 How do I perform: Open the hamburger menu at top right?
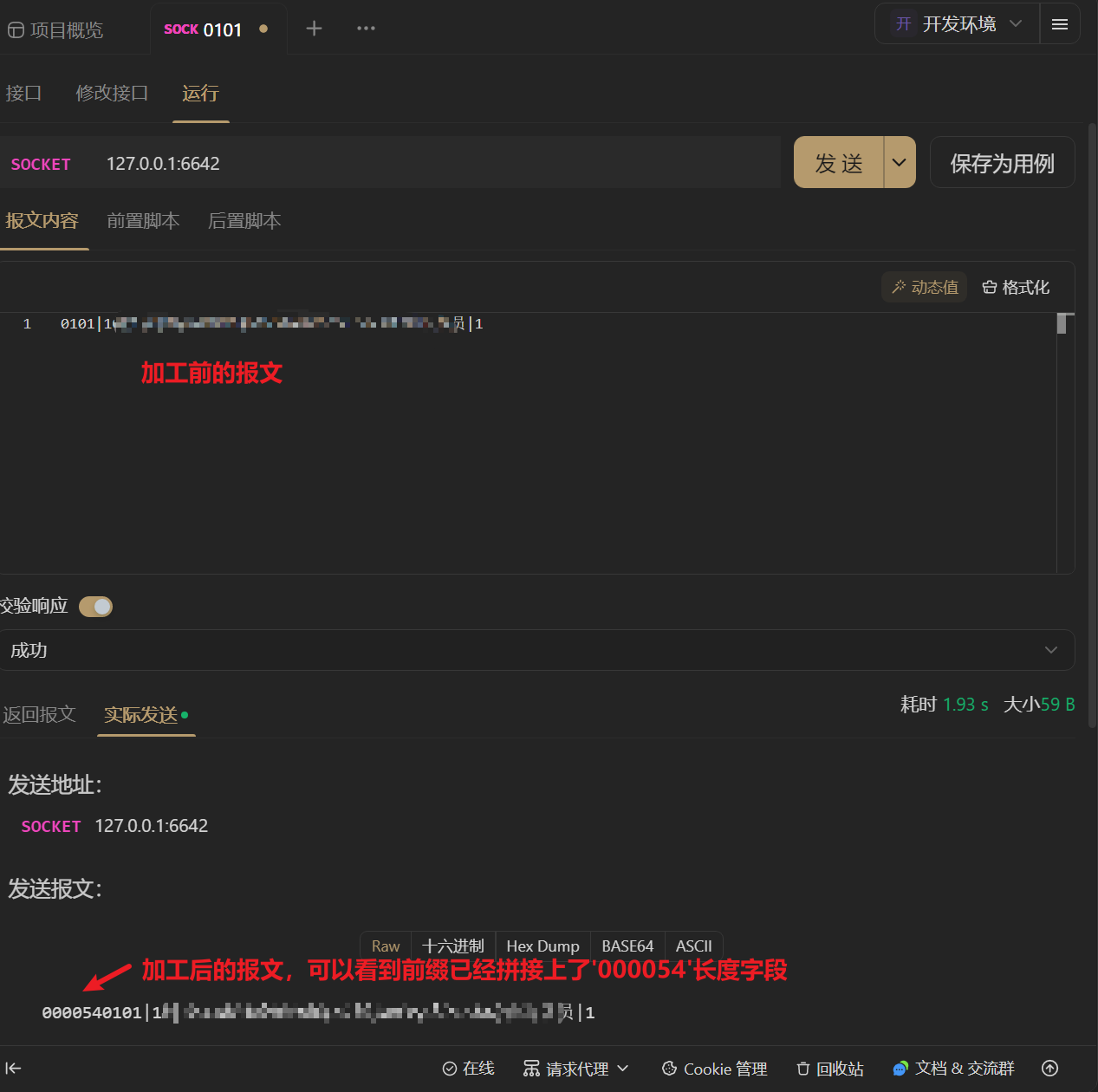pos(1059,24)
